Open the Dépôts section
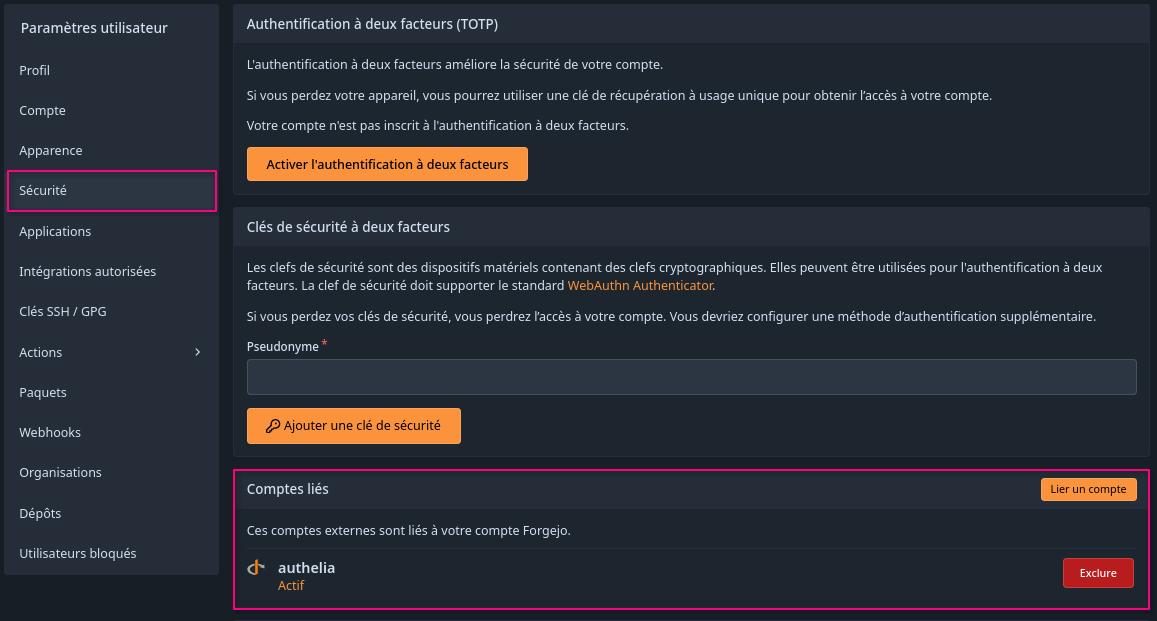1157x621 pixels. click(111, 513)
